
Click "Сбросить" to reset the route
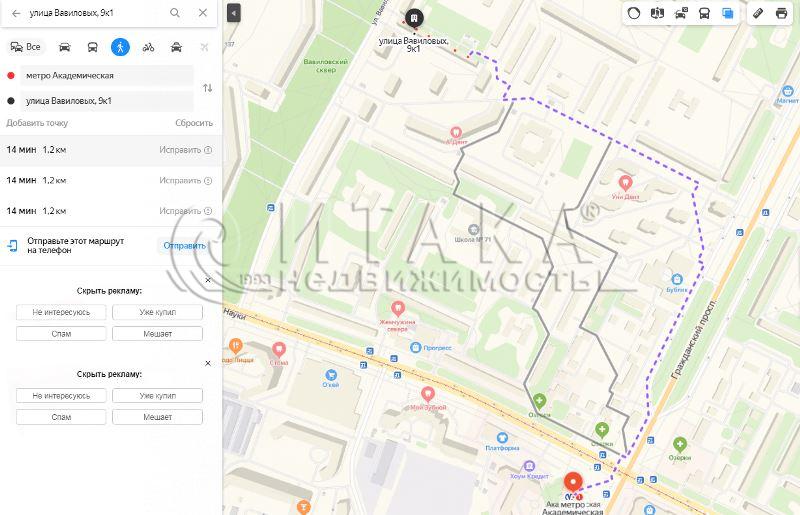pyautogui.click(x=194, y=123)
